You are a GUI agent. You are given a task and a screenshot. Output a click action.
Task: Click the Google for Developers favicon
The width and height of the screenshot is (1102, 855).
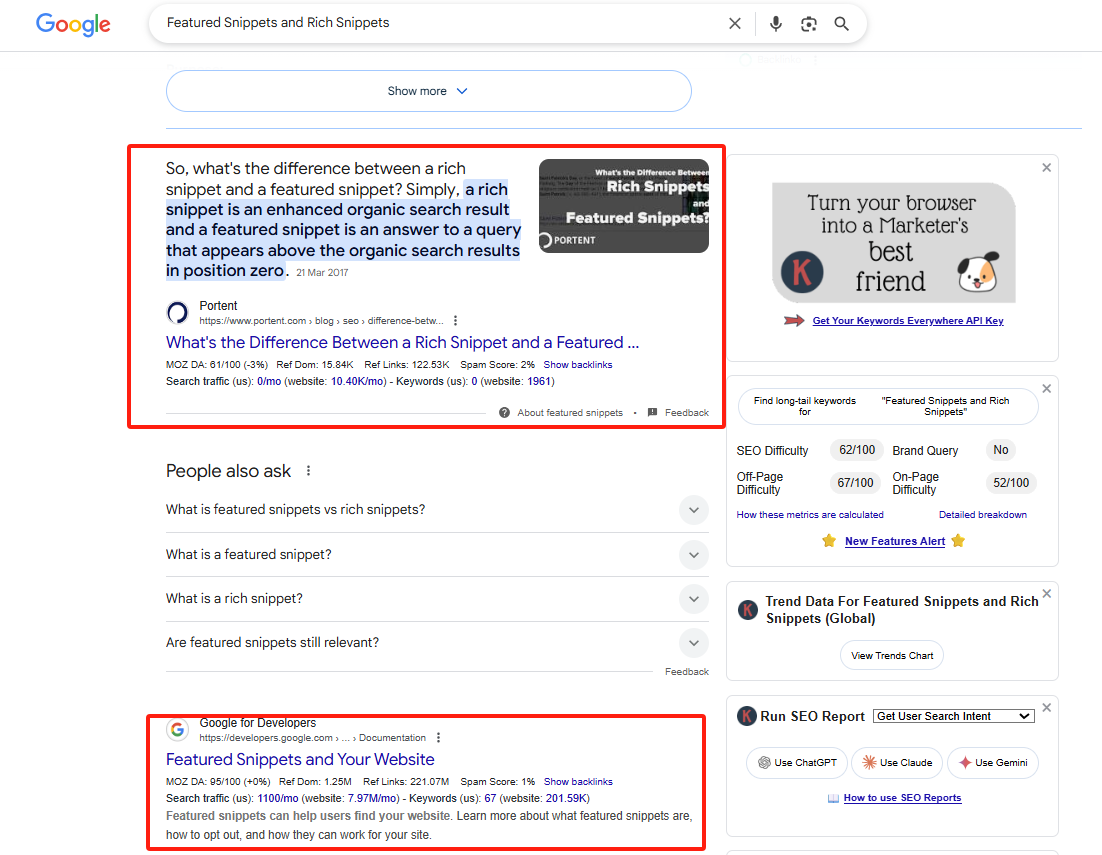178,729
